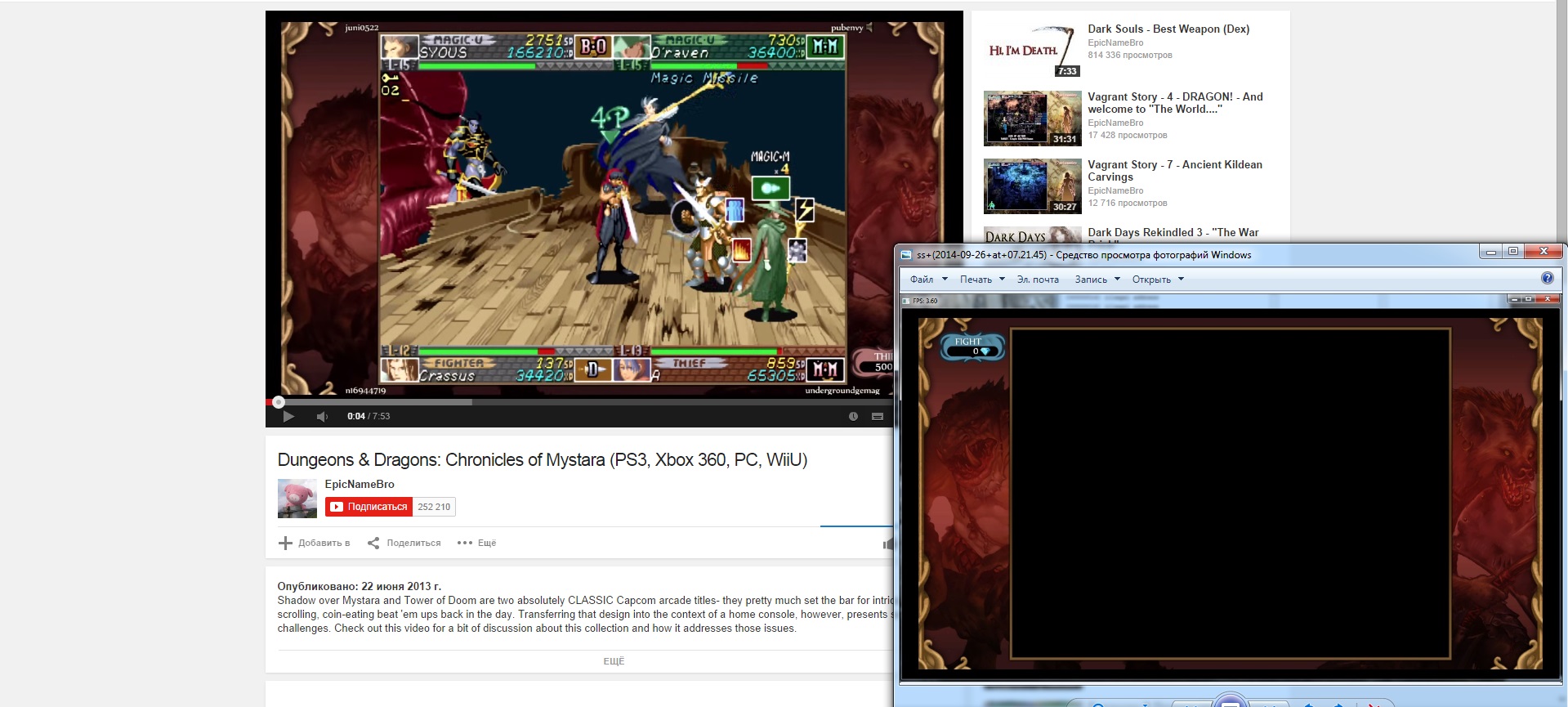Mute the video with the speaker icon
This screenshot has height=707, width=1568.
322,417
